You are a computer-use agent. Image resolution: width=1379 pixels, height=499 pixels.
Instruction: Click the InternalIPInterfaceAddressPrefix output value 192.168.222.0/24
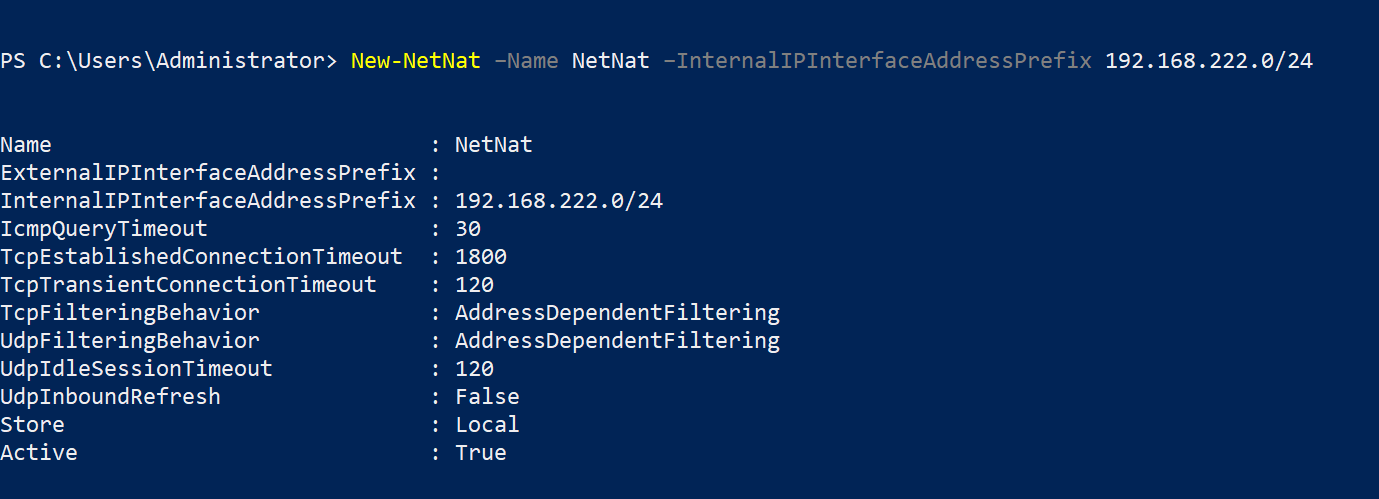click(x=558, y=201)
